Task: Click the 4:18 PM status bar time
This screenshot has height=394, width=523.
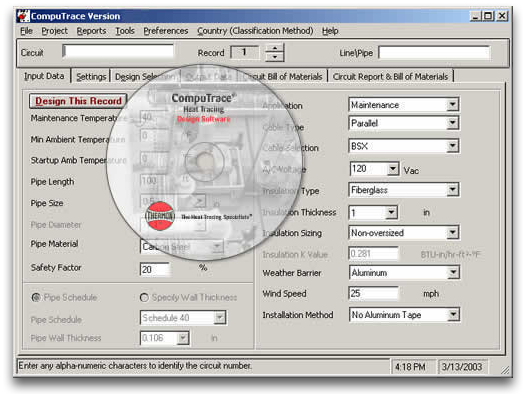Action: point(410,367)
